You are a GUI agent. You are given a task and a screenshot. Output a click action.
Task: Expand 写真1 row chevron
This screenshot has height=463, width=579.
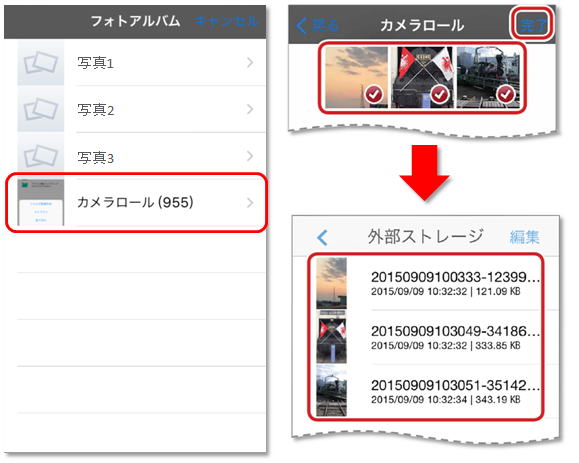coord(250,63)
